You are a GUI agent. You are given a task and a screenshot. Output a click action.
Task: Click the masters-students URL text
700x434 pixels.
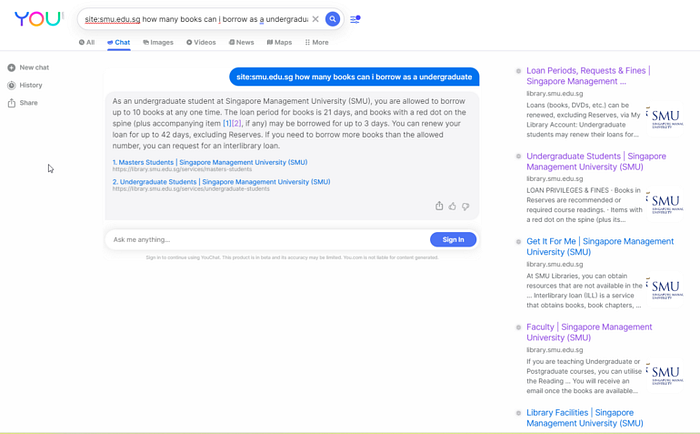click(x=182, y=170)
